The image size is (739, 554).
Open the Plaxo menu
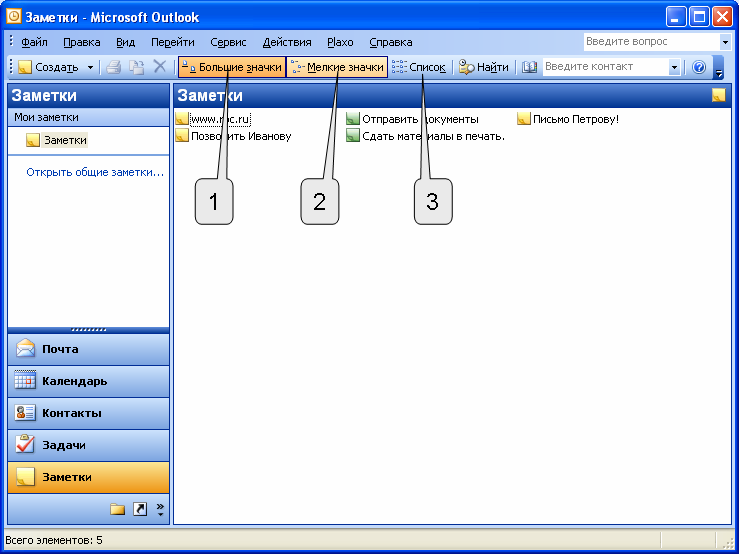coord(340,42)
